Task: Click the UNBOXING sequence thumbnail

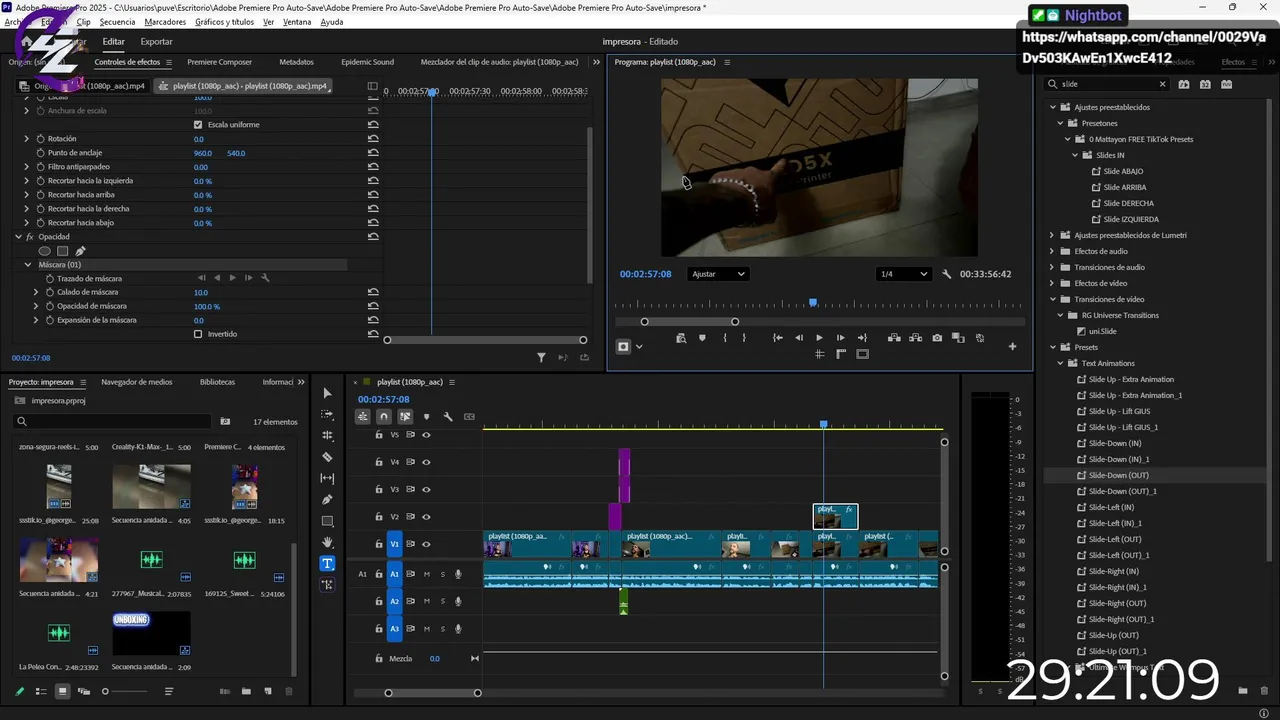Action: 151,635
